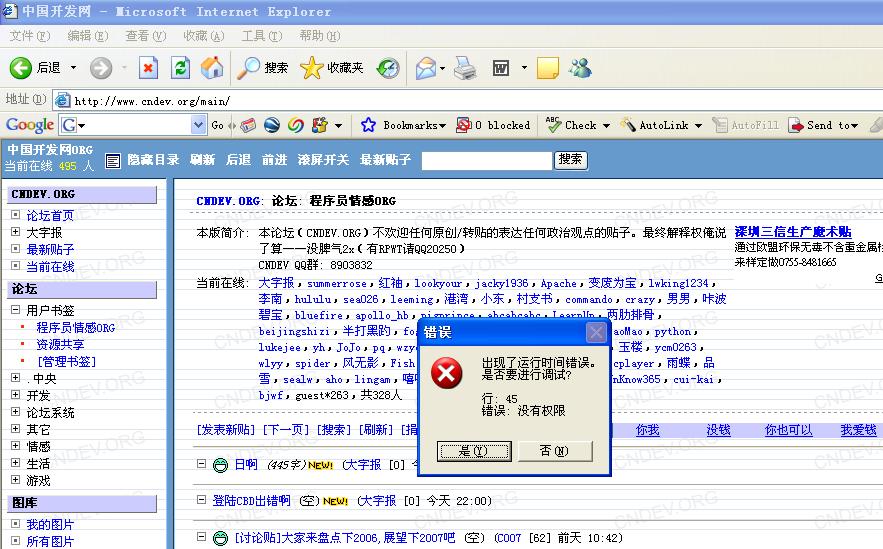The width and height of the screenshot is (883, 549).
Task: Toggle 隐藏目录 to hide the directory
Action: point(143,160)
